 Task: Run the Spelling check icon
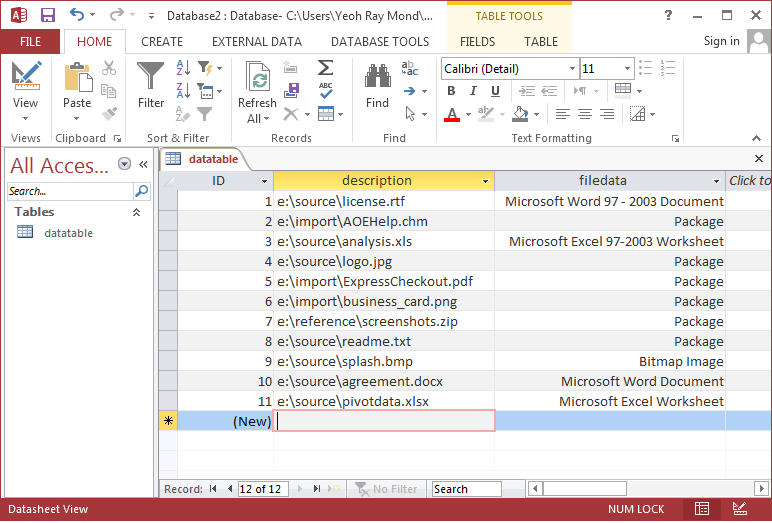click(x=326, y=91)
